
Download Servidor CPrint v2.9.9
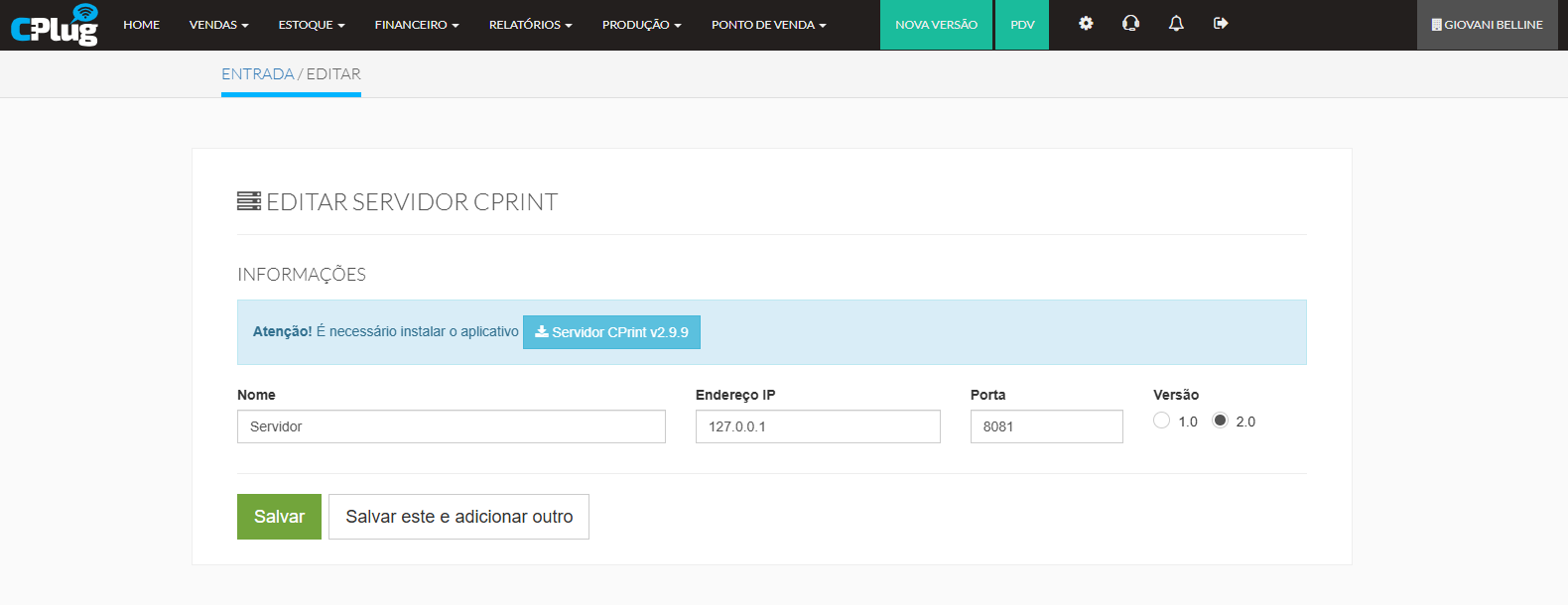coord(611,332)
